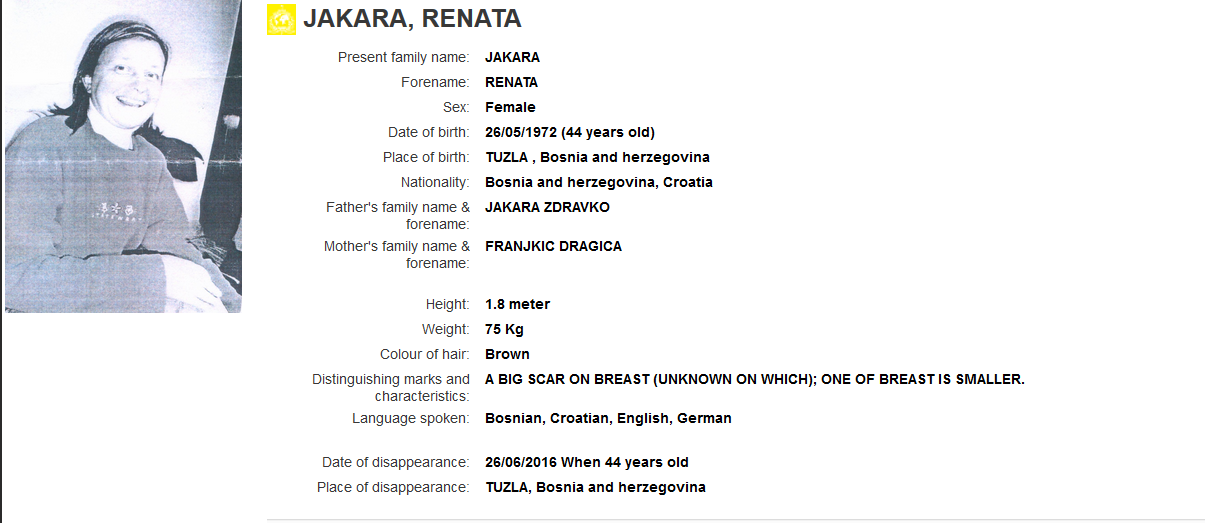The image size is (1205, 523).
Task: Click the place of birth value
Action: pyautogui.click(x=597, y=157)
